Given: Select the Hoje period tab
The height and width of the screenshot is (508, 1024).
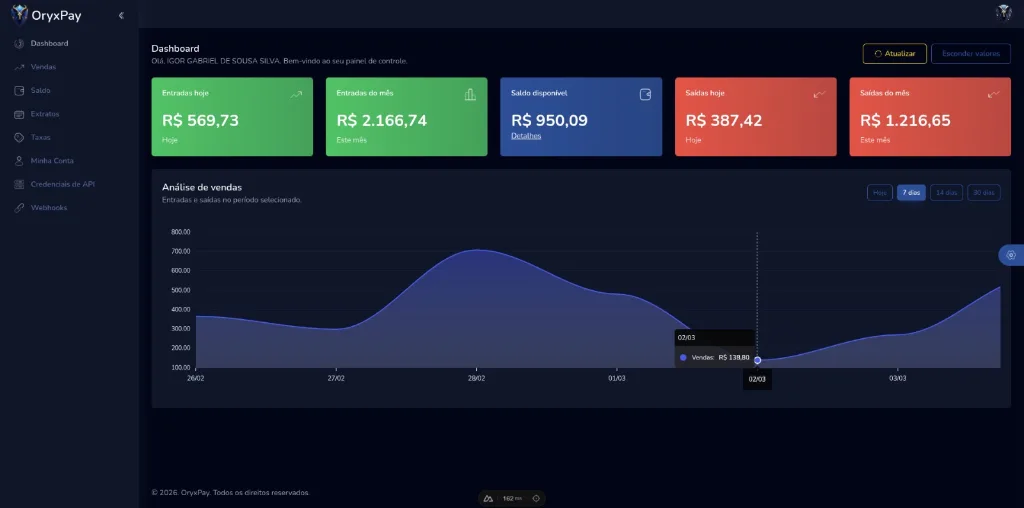Looking at the screenshot, I should (880, 193).
